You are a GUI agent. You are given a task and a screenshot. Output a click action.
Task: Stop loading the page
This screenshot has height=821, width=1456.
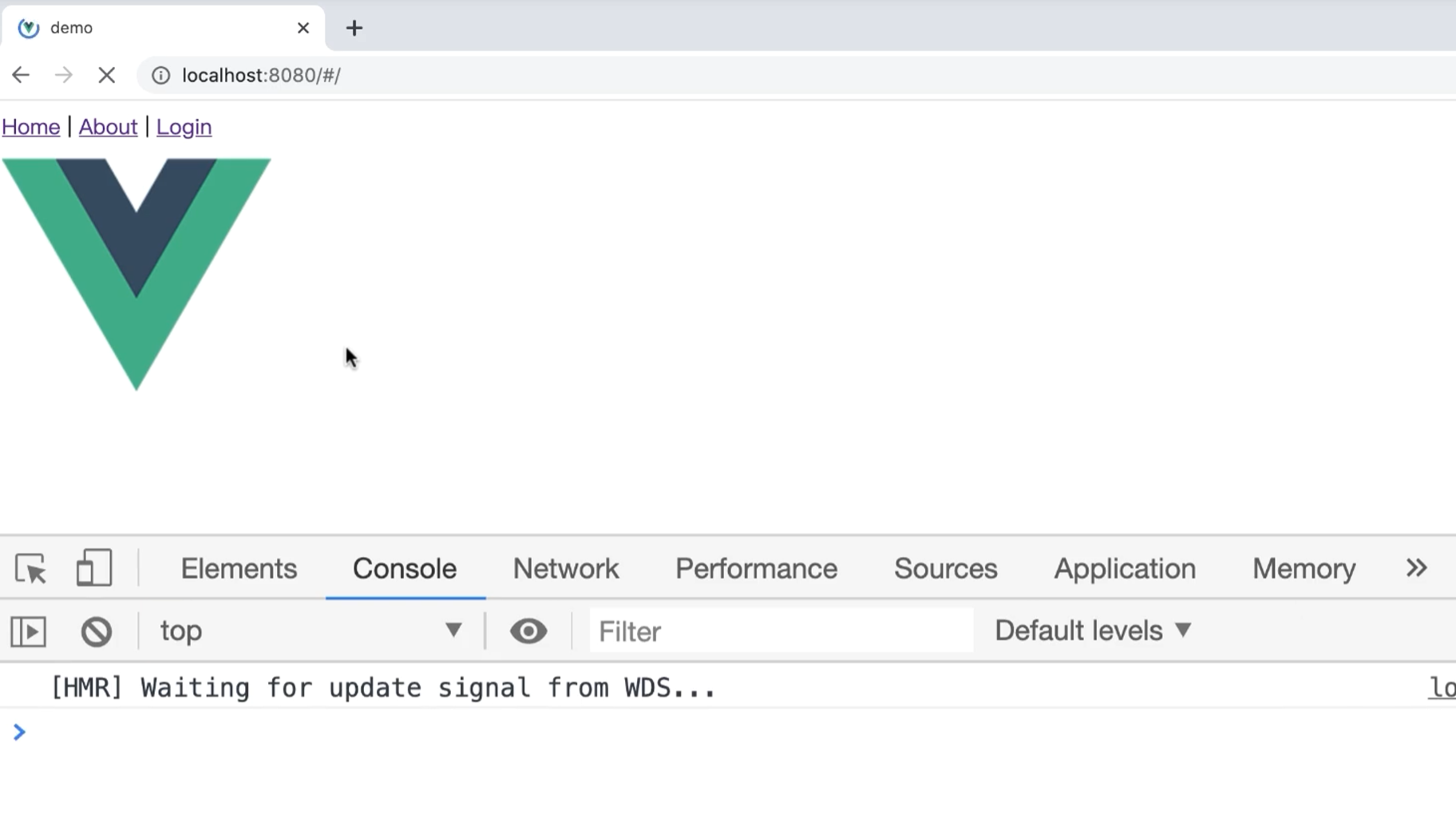tap(106, 75)
